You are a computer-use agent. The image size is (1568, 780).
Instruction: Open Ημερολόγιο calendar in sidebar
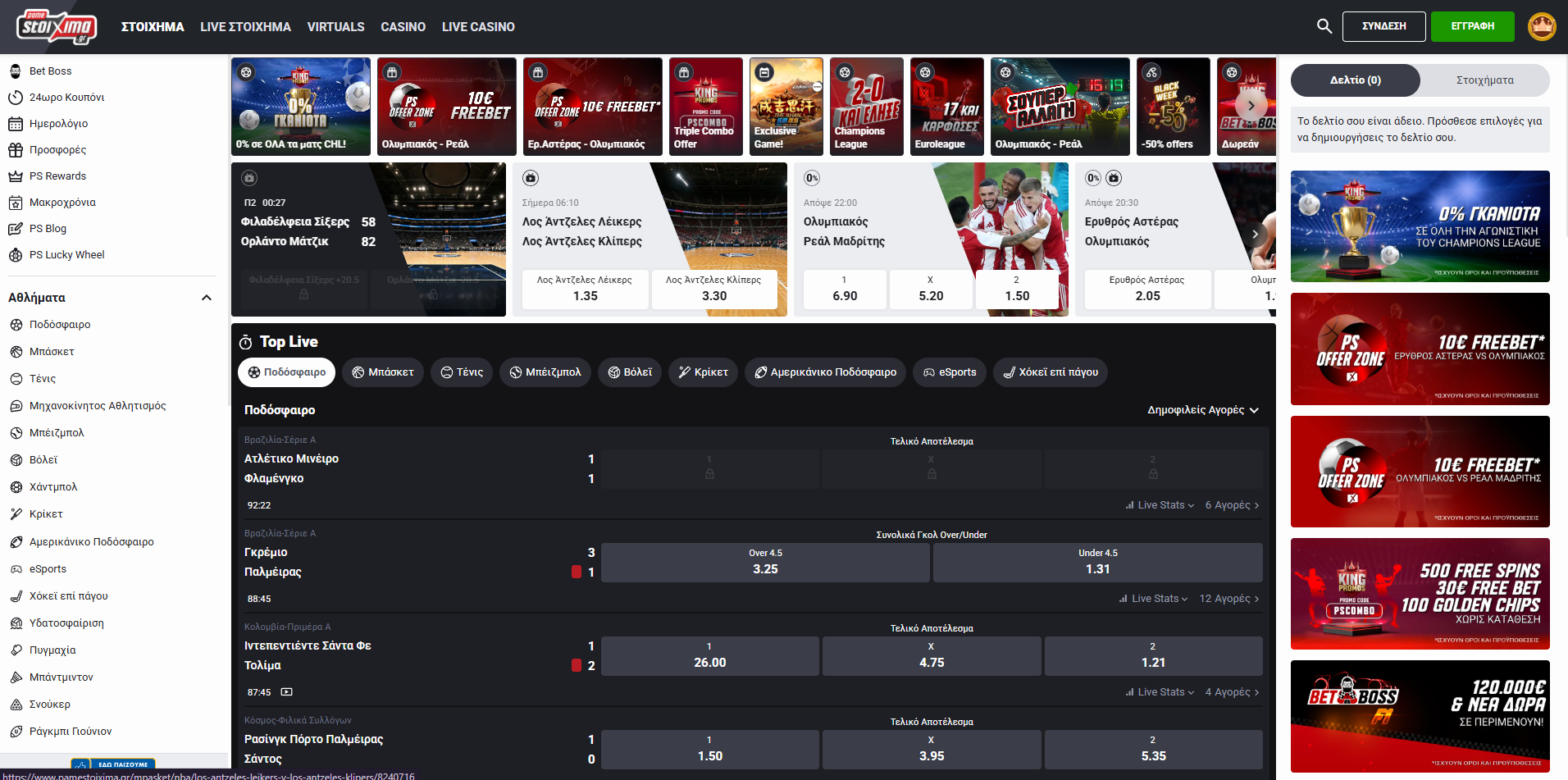coord(58,124)
